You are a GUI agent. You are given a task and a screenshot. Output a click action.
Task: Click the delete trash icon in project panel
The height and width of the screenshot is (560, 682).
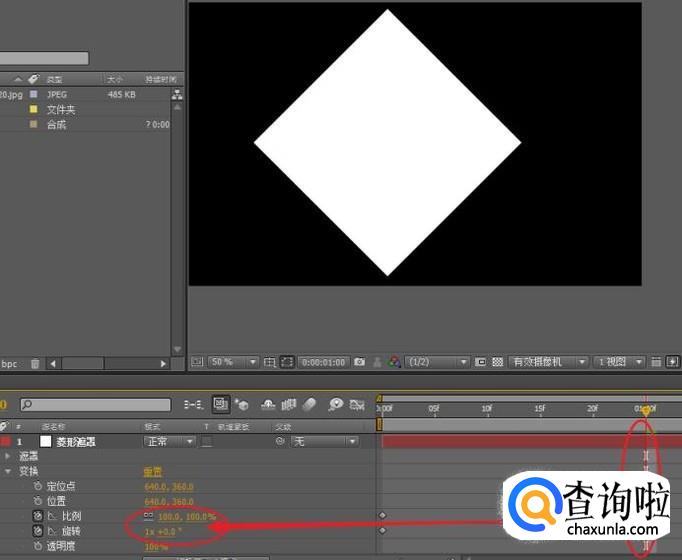tap(35, 364)
